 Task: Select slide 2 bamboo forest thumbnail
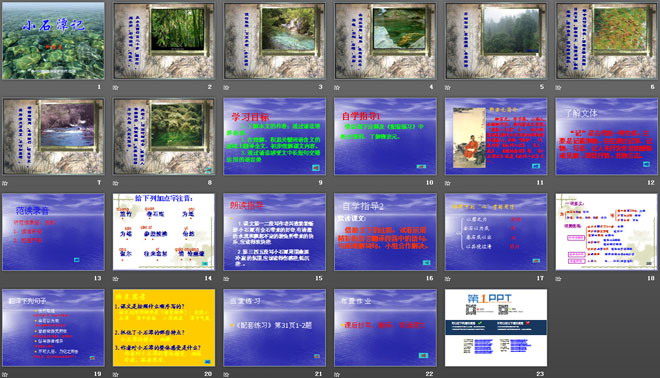tap(164, 41)
